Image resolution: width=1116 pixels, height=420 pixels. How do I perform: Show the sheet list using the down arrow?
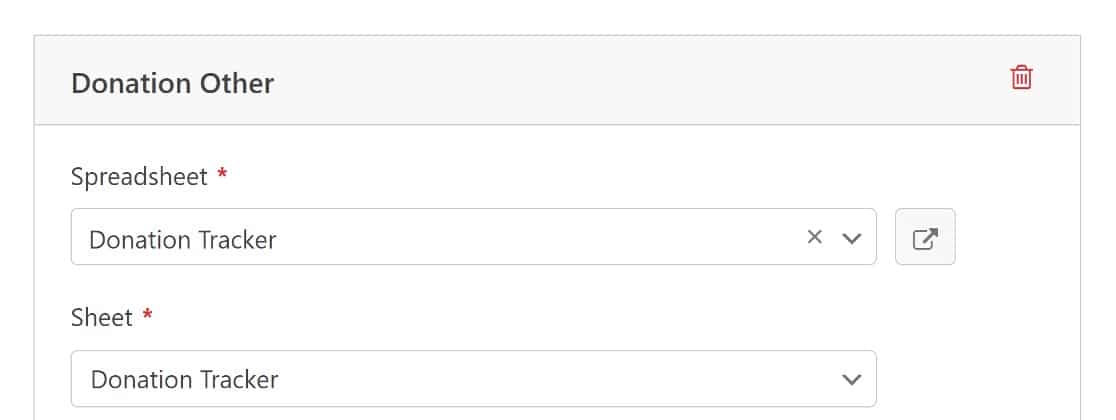pos(852,379)
